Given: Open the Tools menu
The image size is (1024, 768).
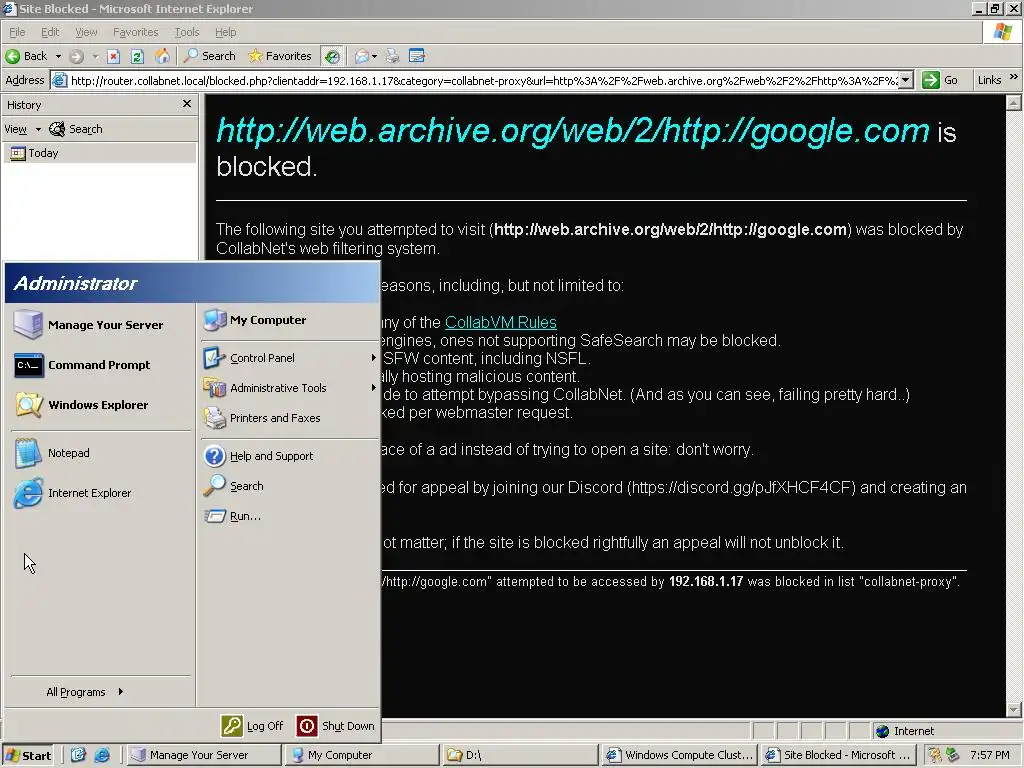Looking at the screenshot, I should (187, 32).
